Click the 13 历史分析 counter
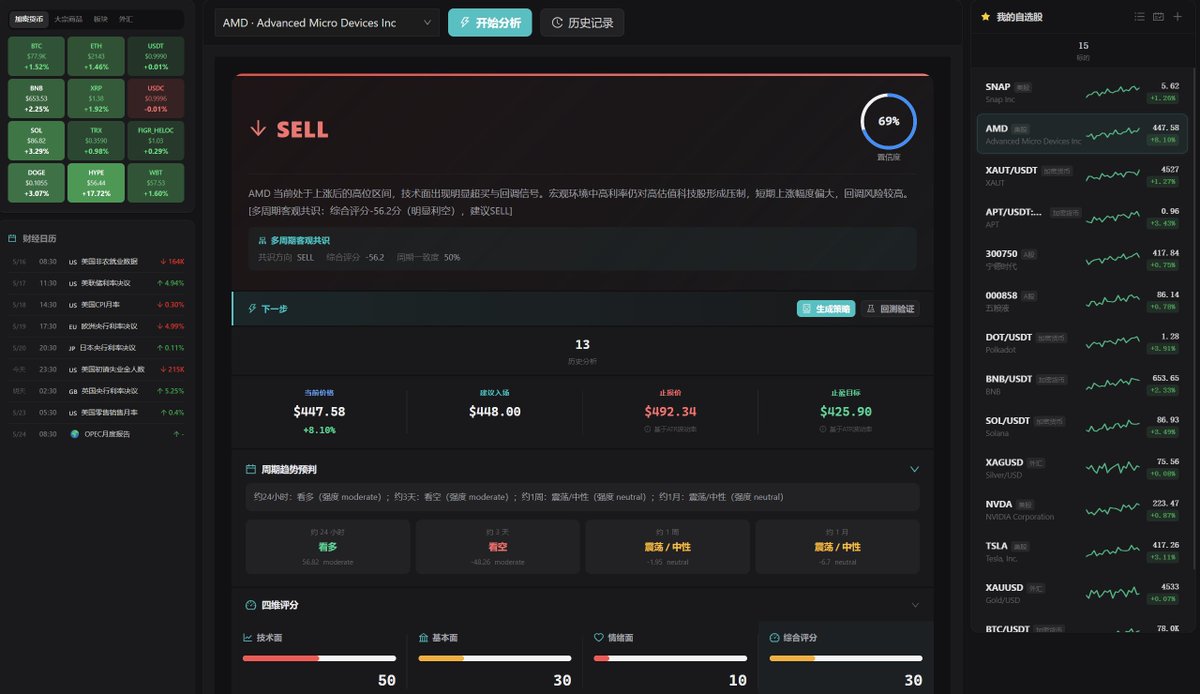Viewport: 1200px width, 694px height. [x=582, y=350]
